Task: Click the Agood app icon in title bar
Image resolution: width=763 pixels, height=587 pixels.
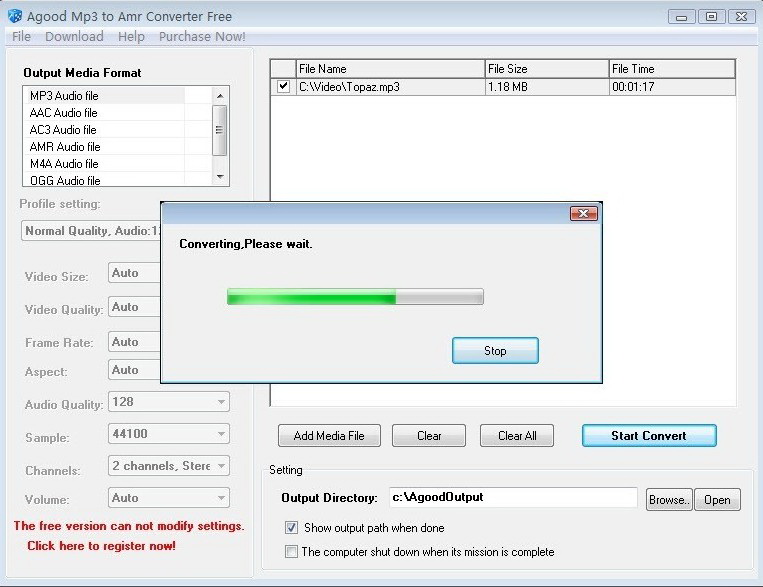Action: tap(15, 16)
